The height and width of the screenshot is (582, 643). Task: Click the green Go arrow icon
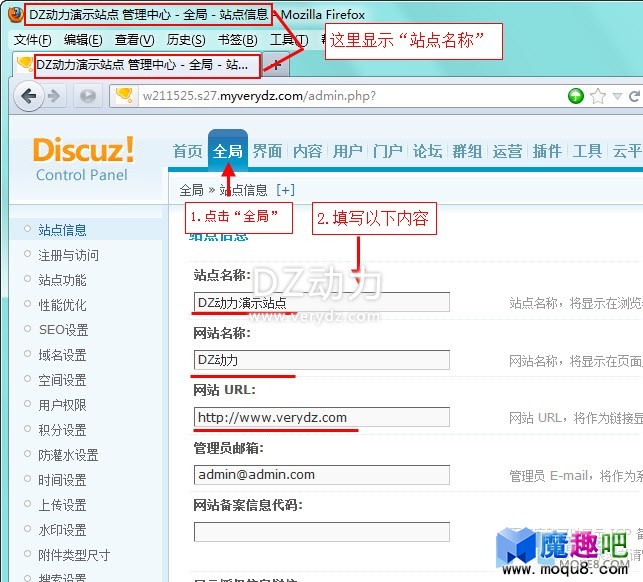click(x=576, y=96)
